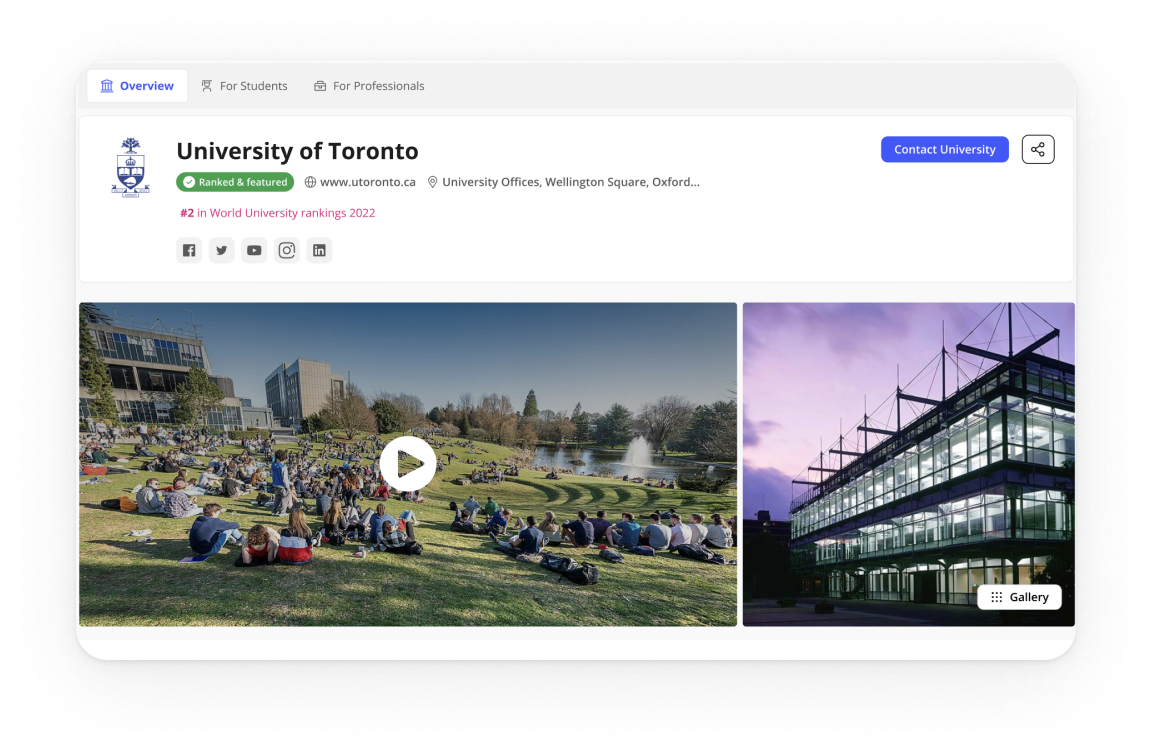Open the Gallery button
1152x752 pixels.
[x=1019, y=597]
